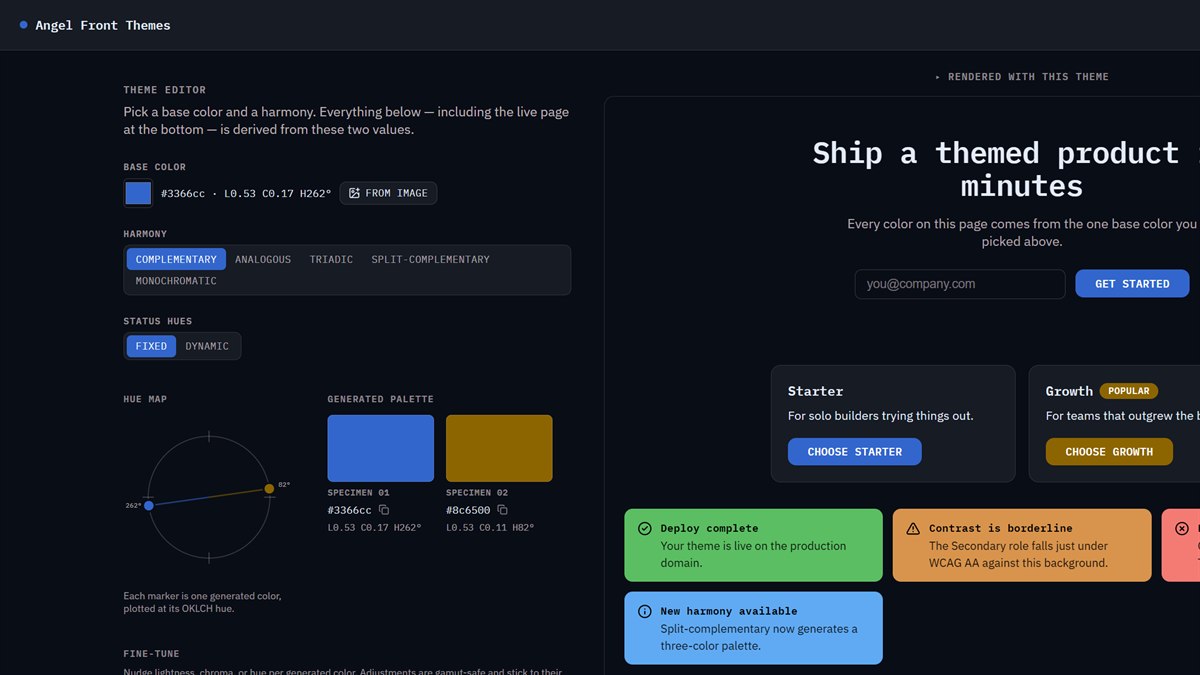Click the Angel Front Themes title
This screenshot has width=1200, height=675.
103,25
